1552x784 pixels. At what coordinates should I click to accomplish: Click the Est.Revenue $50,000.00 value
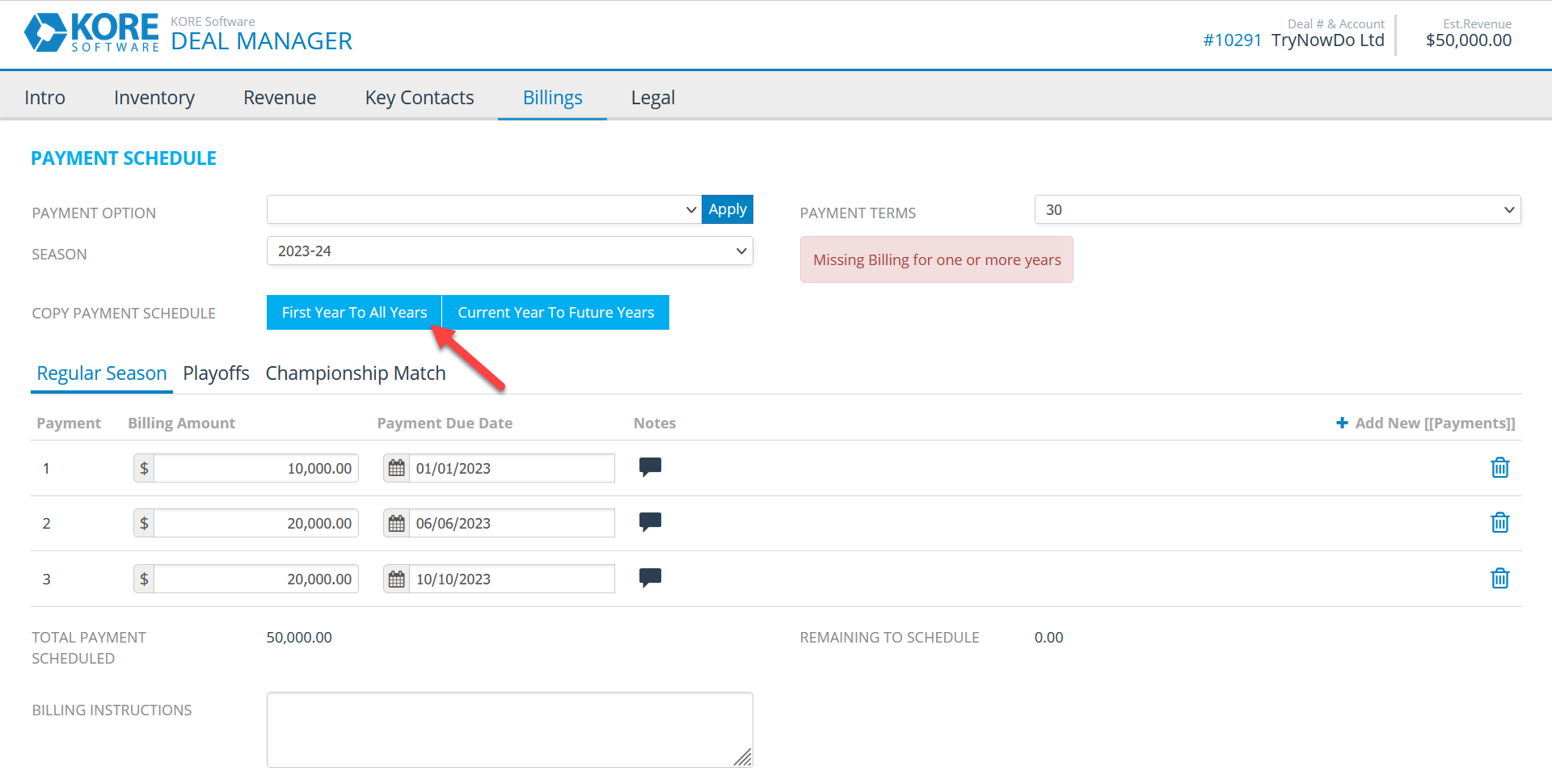(x=1469, y=40)
